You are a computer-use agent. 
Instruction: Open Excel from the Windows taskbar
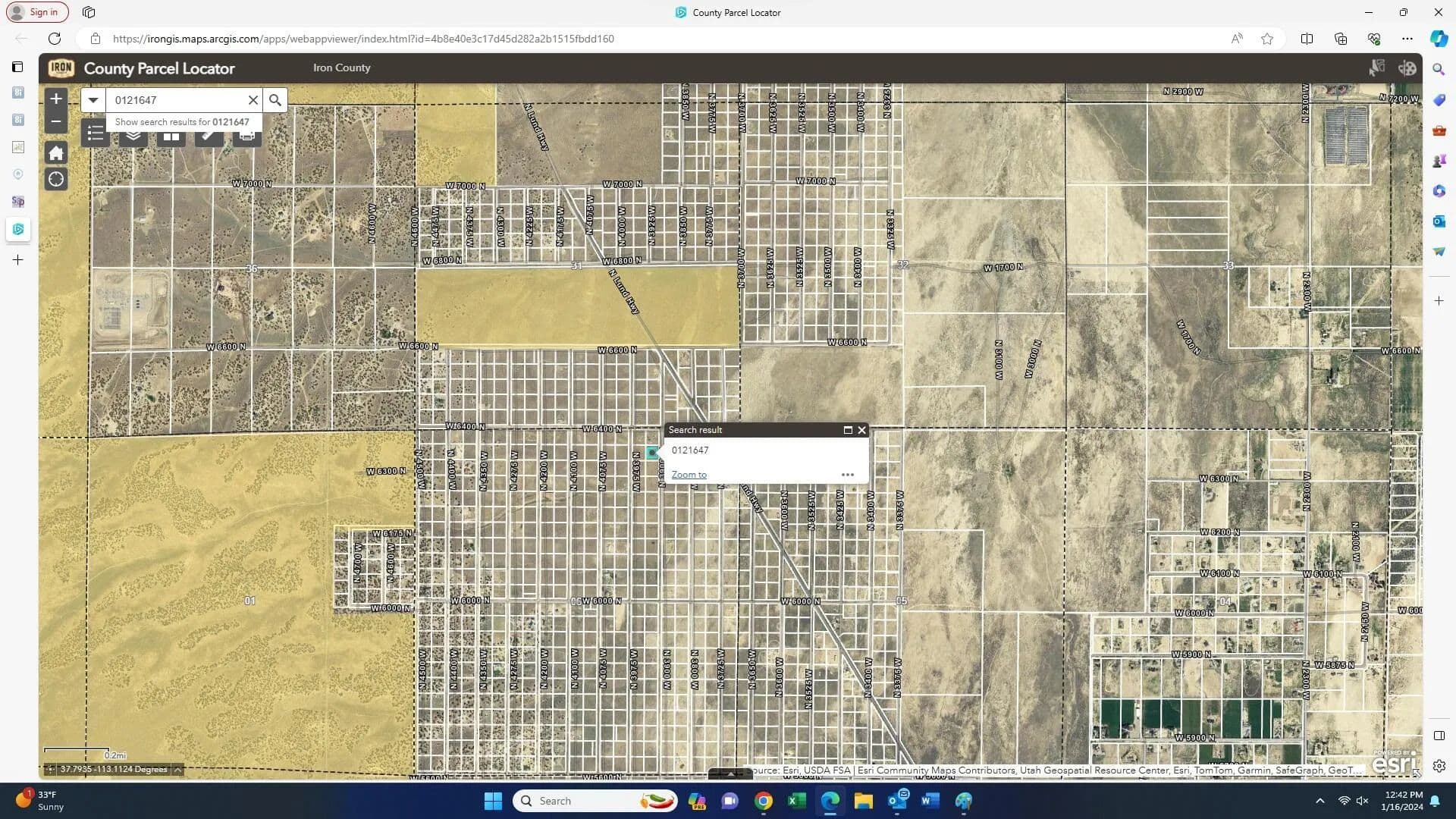(x=797, y=801)
